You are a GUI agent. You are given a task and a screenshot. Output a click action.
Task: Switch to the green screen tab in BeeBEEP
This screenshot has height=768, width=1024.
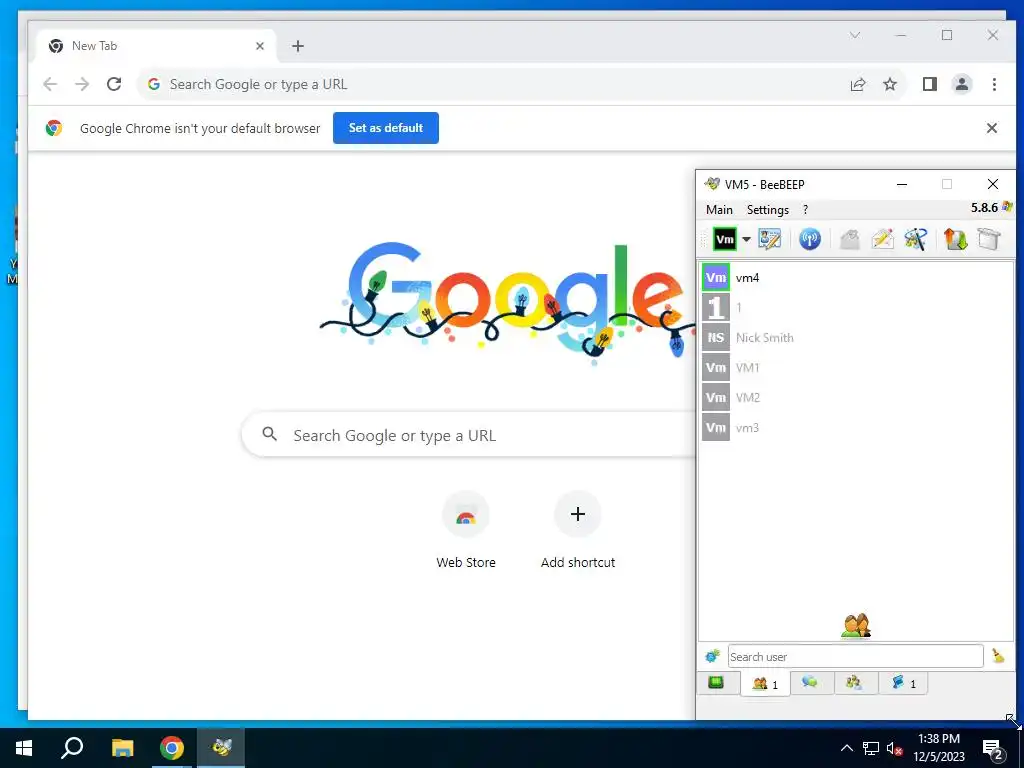(x=716, y=683)
